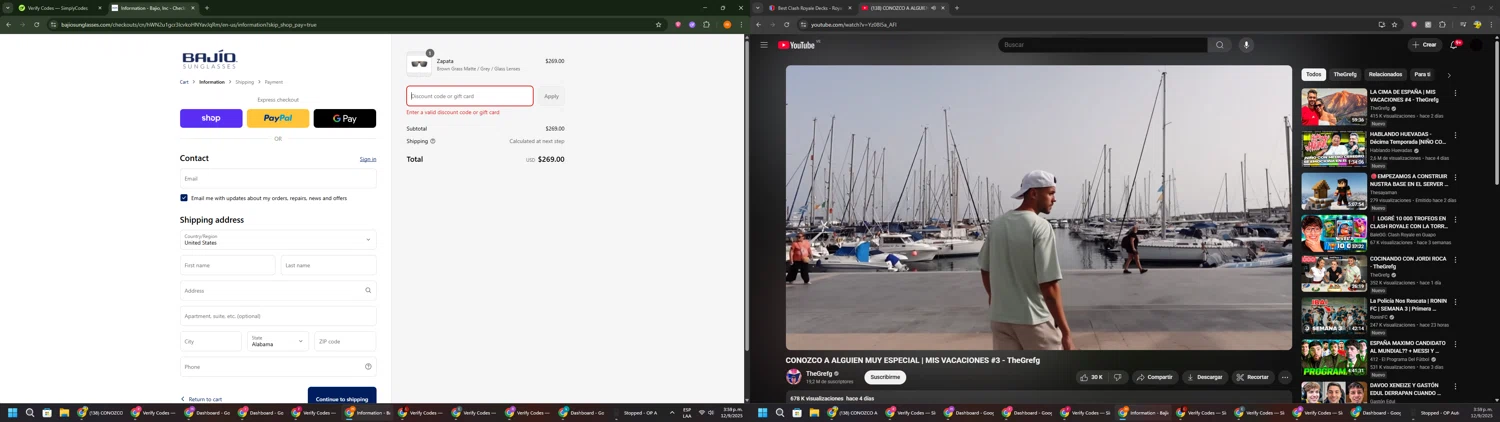Click the YouTube logo home link
The width and height of the screenshot is (1500, 422).
coord(797,45)
